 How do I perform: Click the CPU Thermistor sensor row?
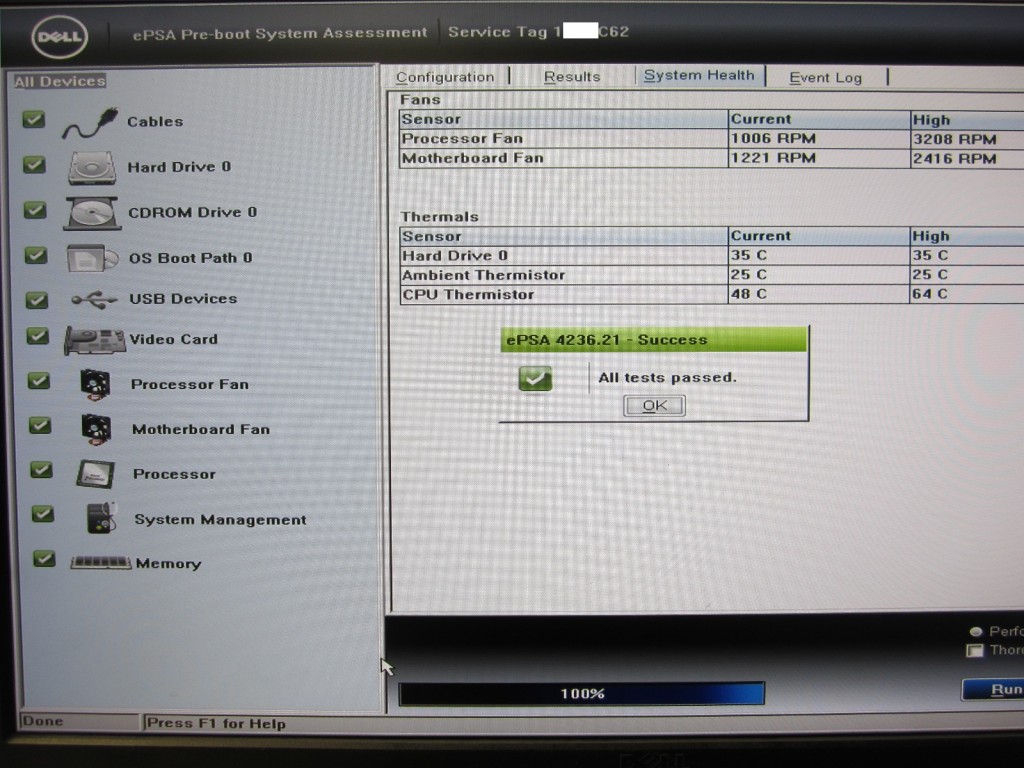(711, 295)
